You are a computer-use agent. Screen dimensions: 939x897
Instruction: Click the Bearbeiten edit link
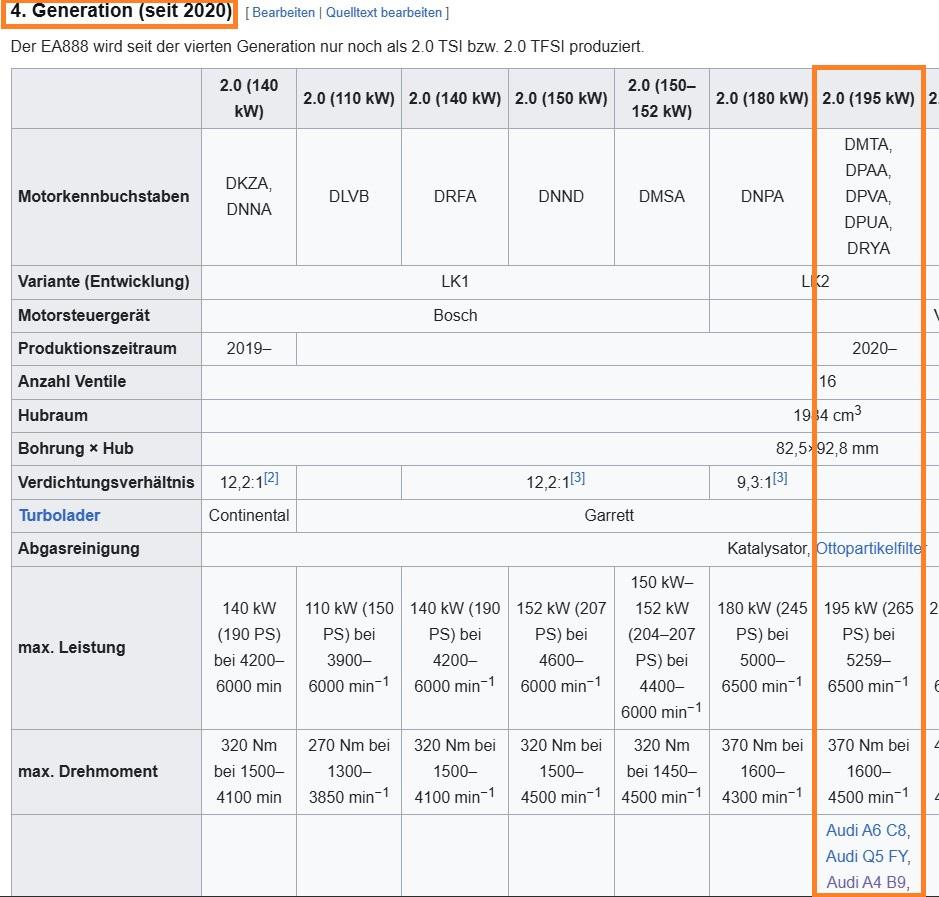(x=283, y=12)
